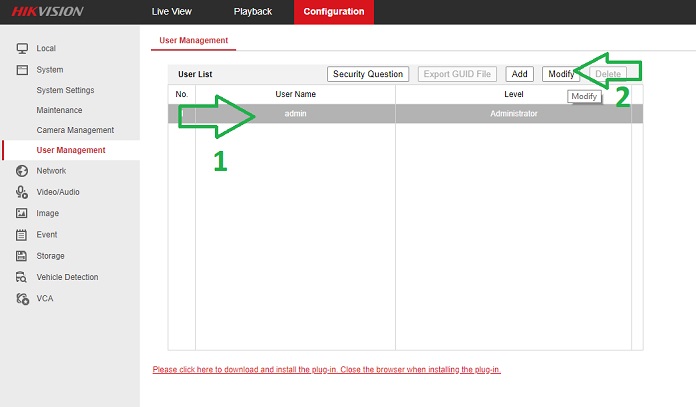Open Camera Management submenu item
Image resolution: width=696 pixels, height=407 pixels.
75,130
